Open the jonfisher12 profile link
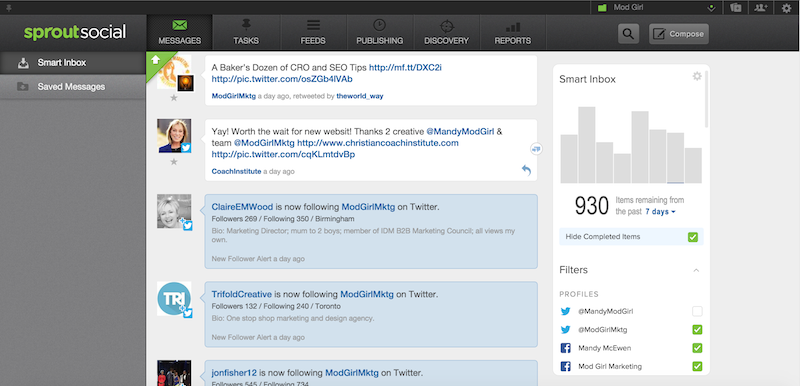Screen dimensions: 800x386 click(x=234, y=373)
